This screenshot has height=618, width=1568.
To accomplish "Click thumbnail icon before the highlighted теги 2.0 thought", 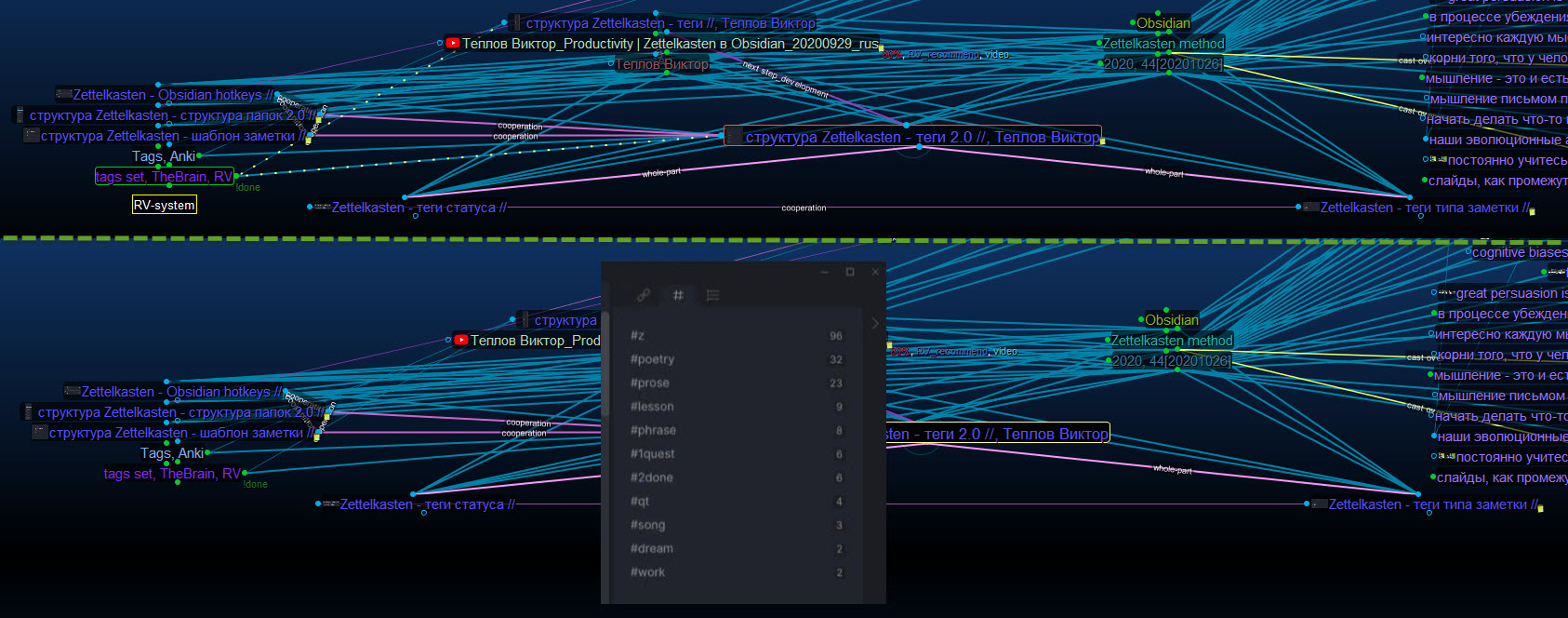I will coord(735,137).
